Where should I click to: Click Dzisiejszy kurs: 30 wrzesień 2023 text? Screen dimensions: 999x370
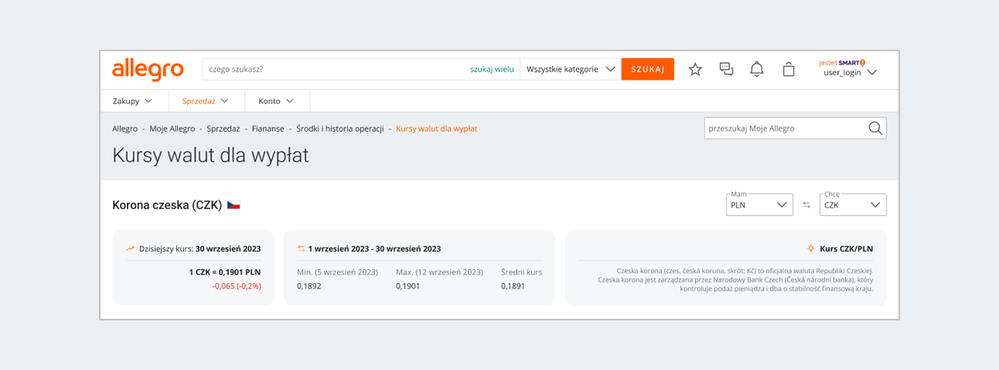click(x=199, y=249)
